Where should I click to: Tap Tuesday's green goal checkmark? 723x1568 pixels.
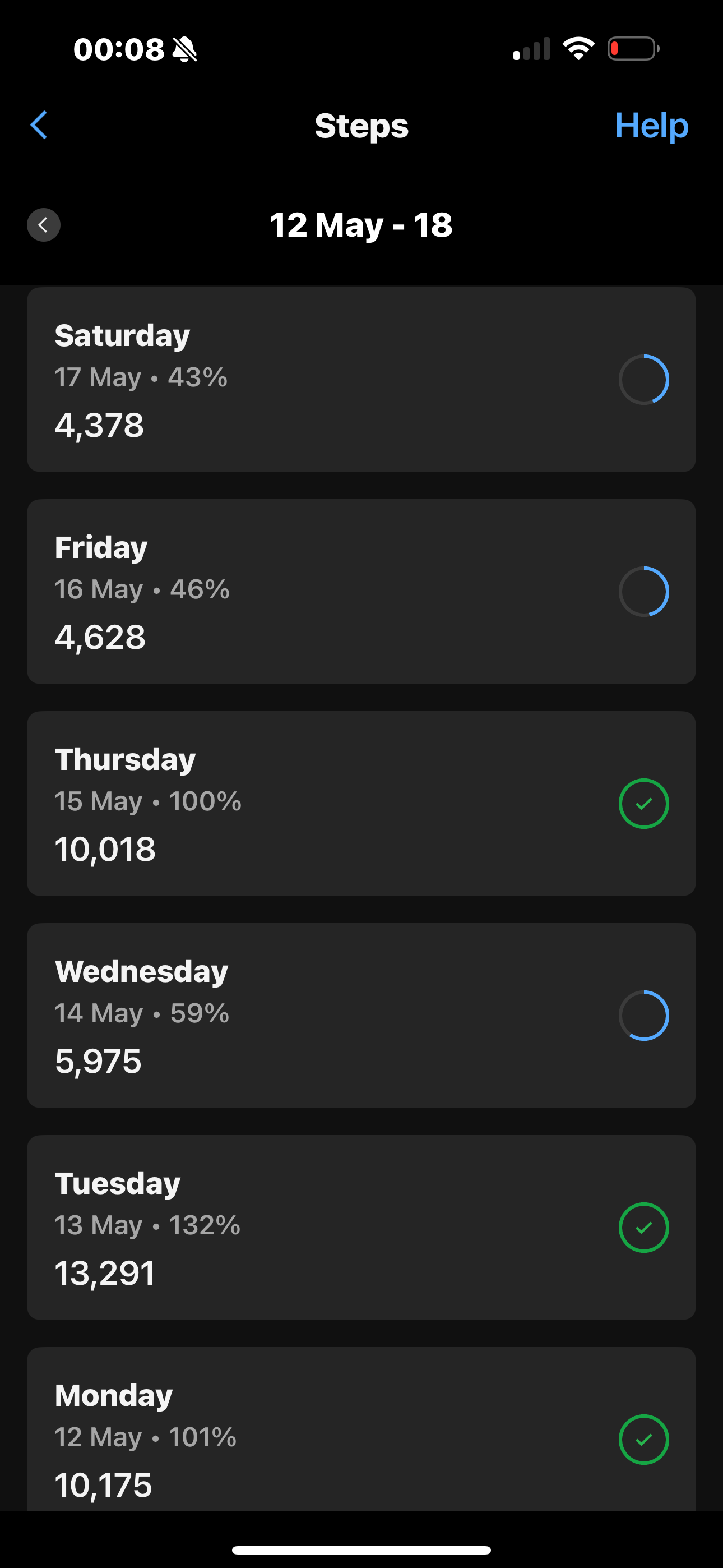[x=643, y=1227]
